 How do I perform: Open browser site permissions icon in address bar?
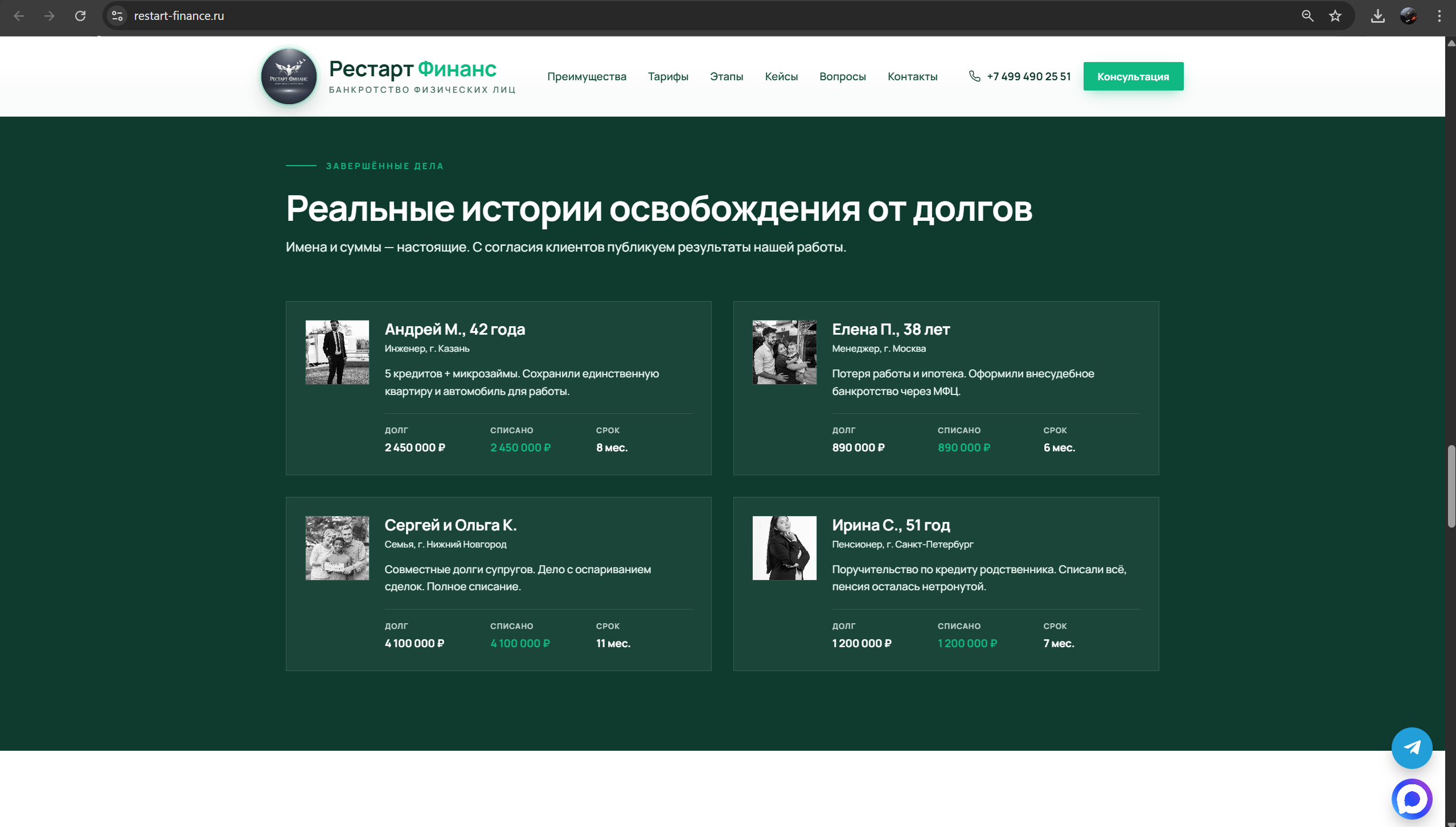pyautogui.click(x=117, y=16)
